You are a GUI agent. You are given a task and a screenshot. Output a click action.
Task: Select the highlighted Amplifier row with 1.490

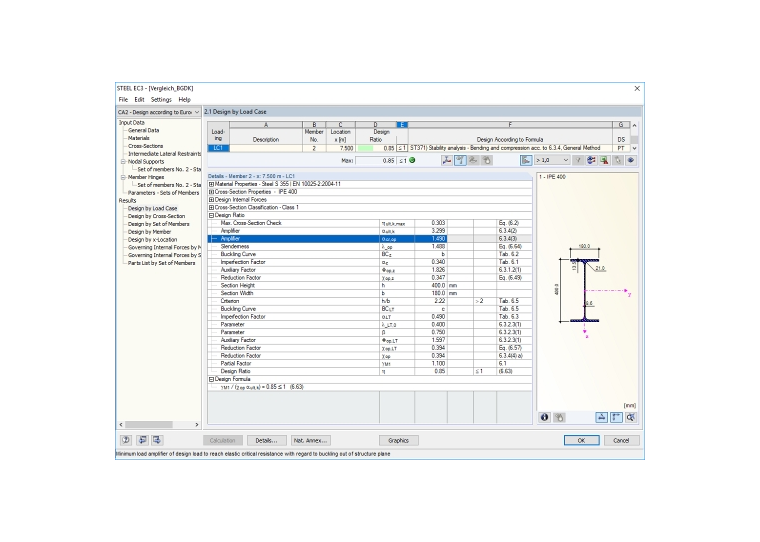pyautogui.click(x=370, y=239)
